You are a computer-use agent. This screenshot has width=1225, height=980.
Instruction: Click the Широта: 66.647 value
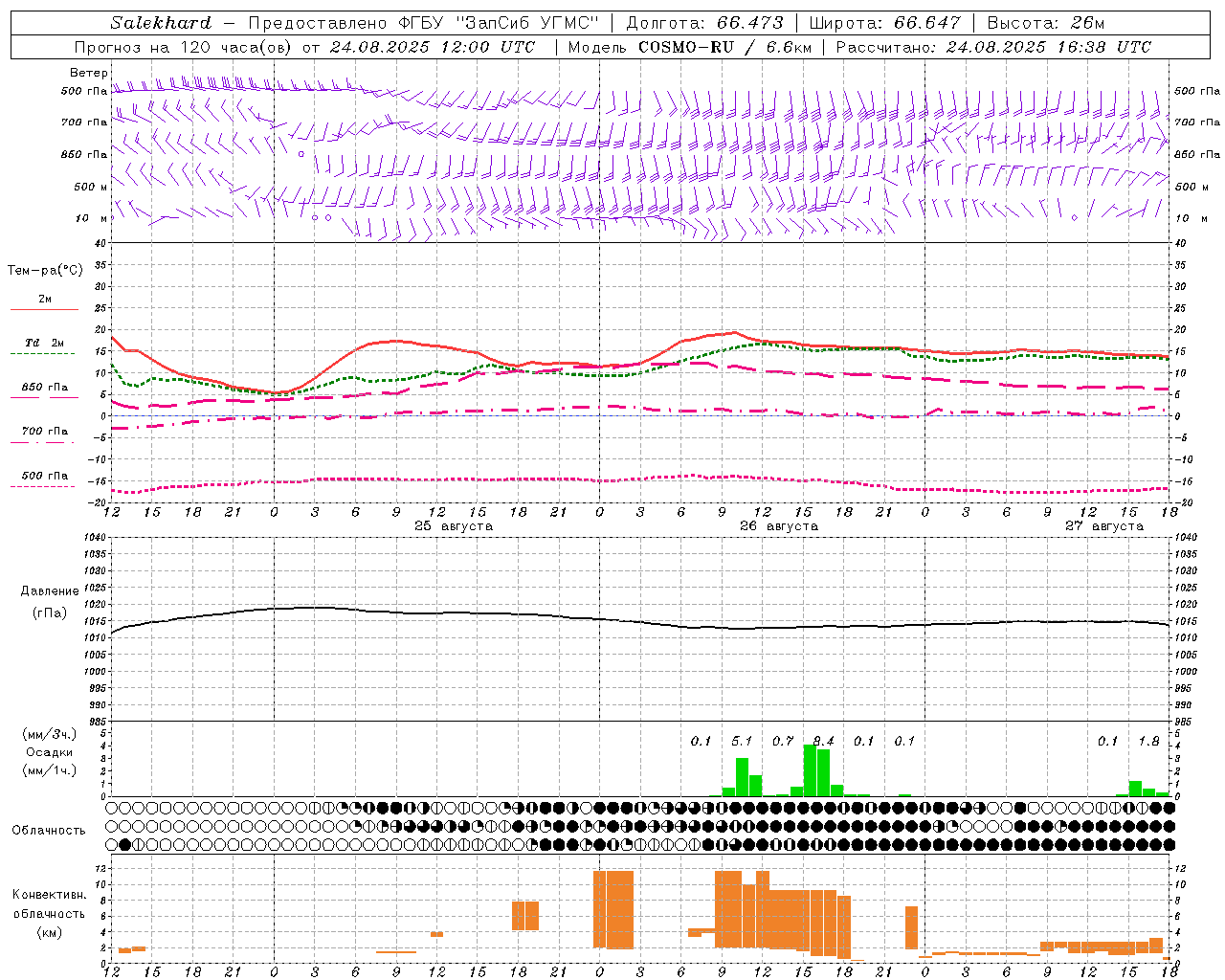884,23
